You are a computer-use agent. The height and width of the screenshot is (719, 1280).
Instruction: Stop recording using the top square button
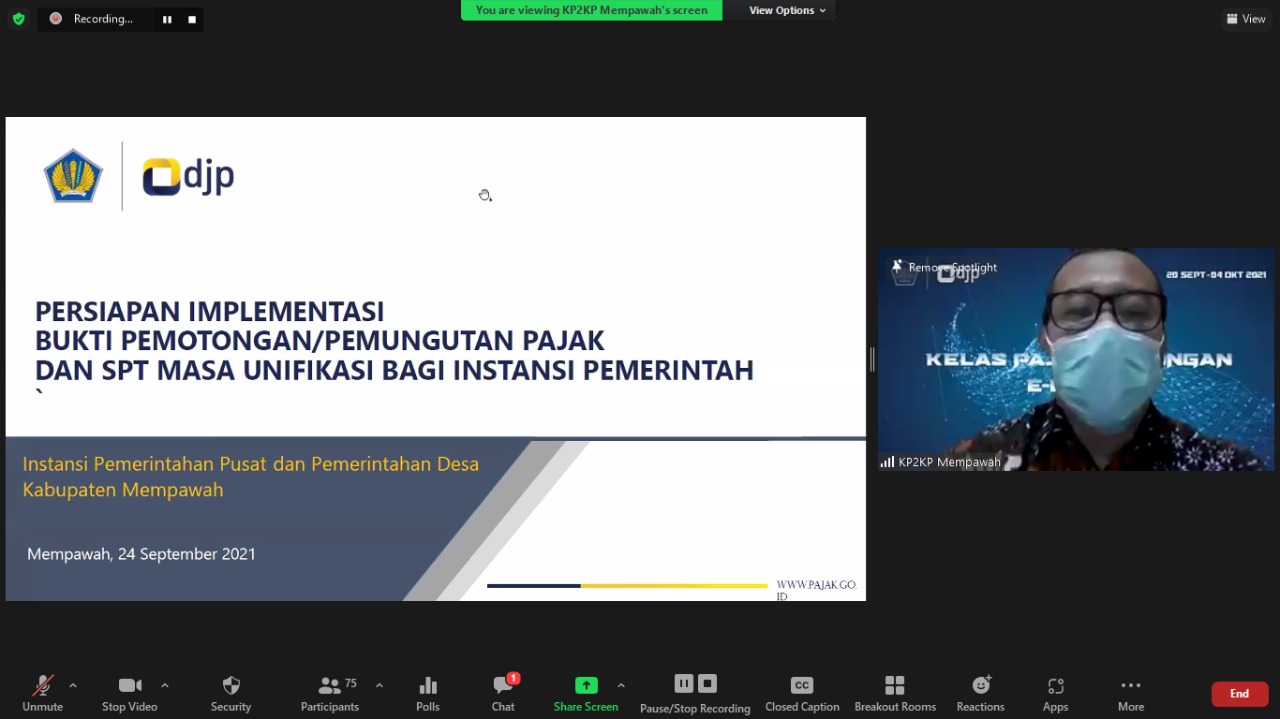pos(192,19)
